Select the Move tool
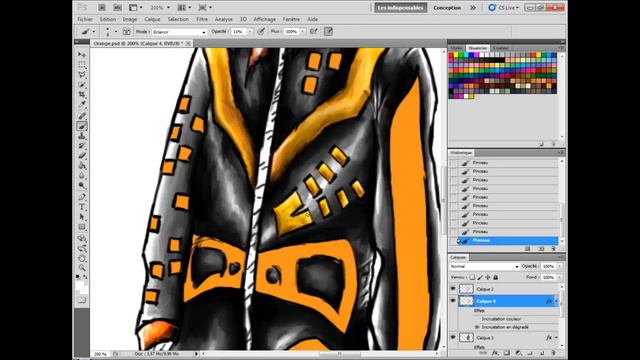This screenshot has width=640, height=360. click(x=82, y=55)
